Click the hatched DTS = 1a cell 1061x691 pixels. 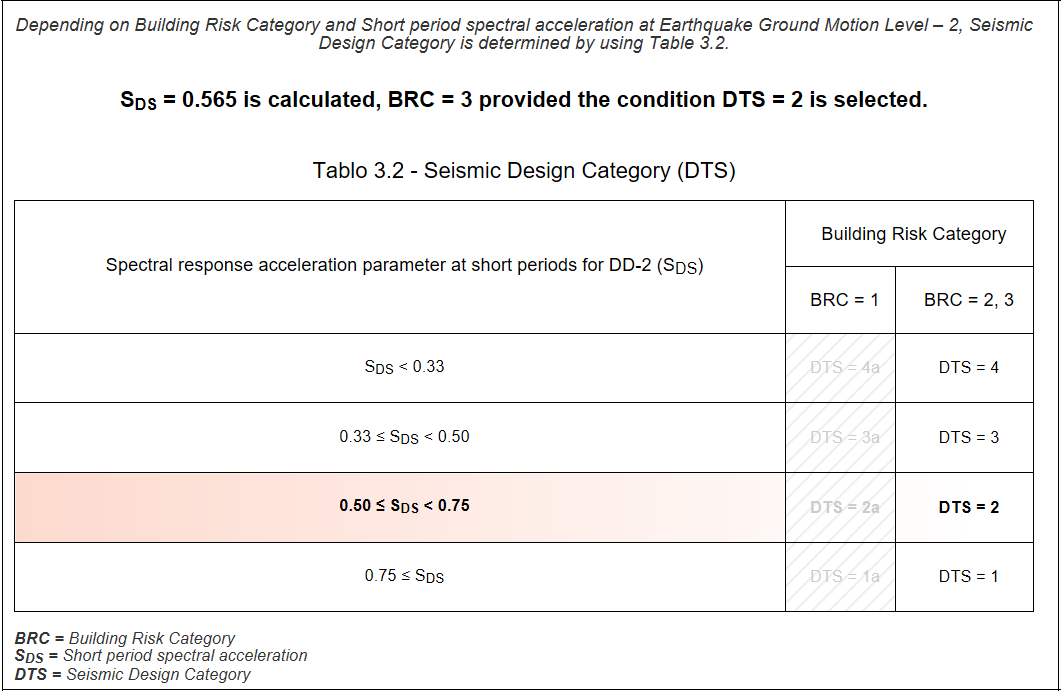click(839, 576)
